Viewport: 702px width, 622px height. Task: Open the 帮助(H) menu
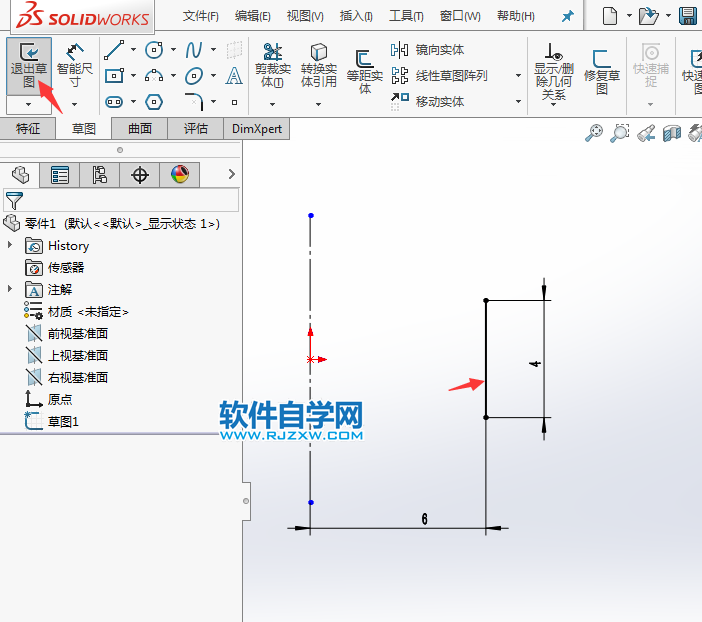click(515, 16)
